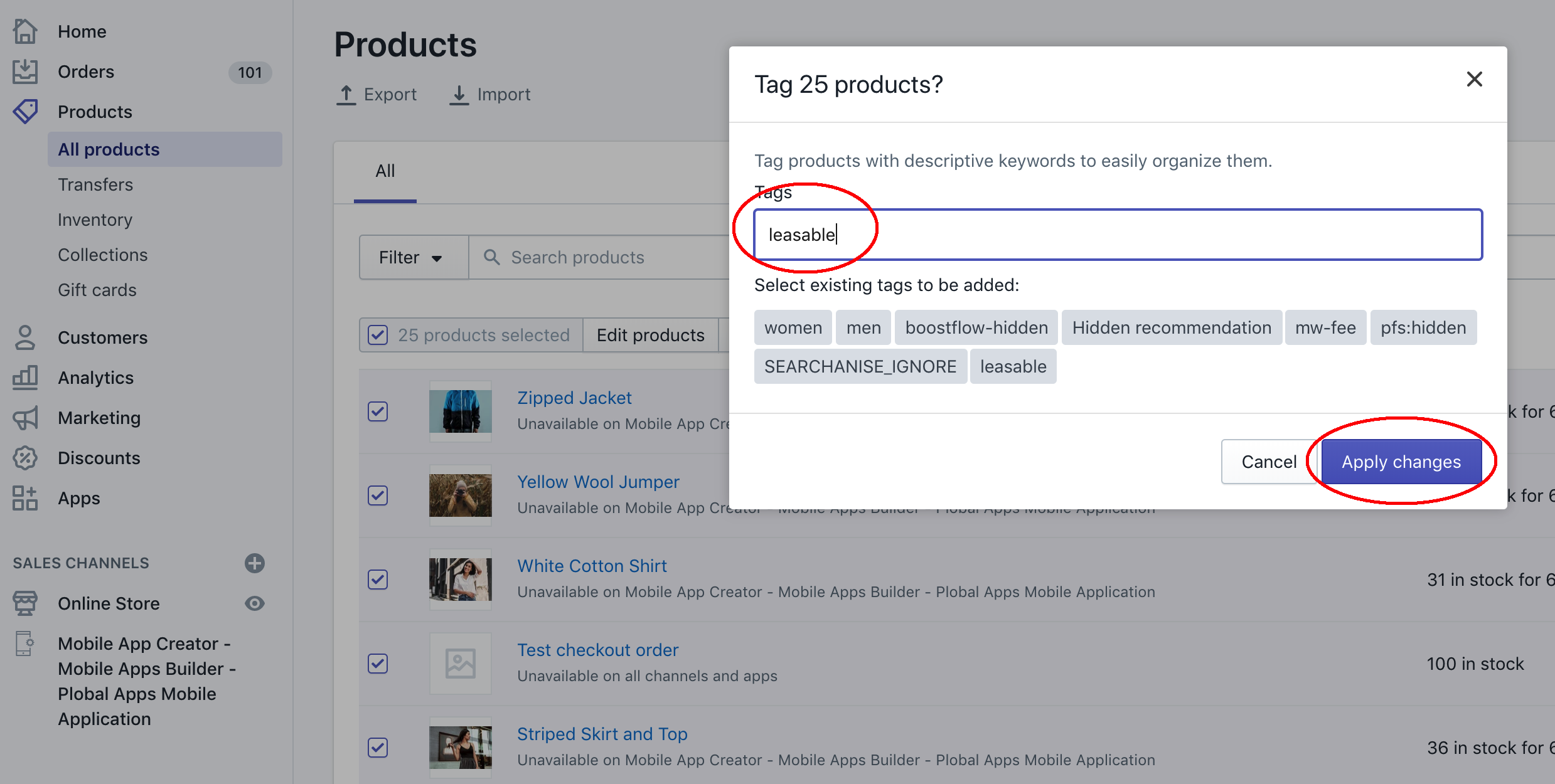Click the Customers person icon

pos(25,337)
